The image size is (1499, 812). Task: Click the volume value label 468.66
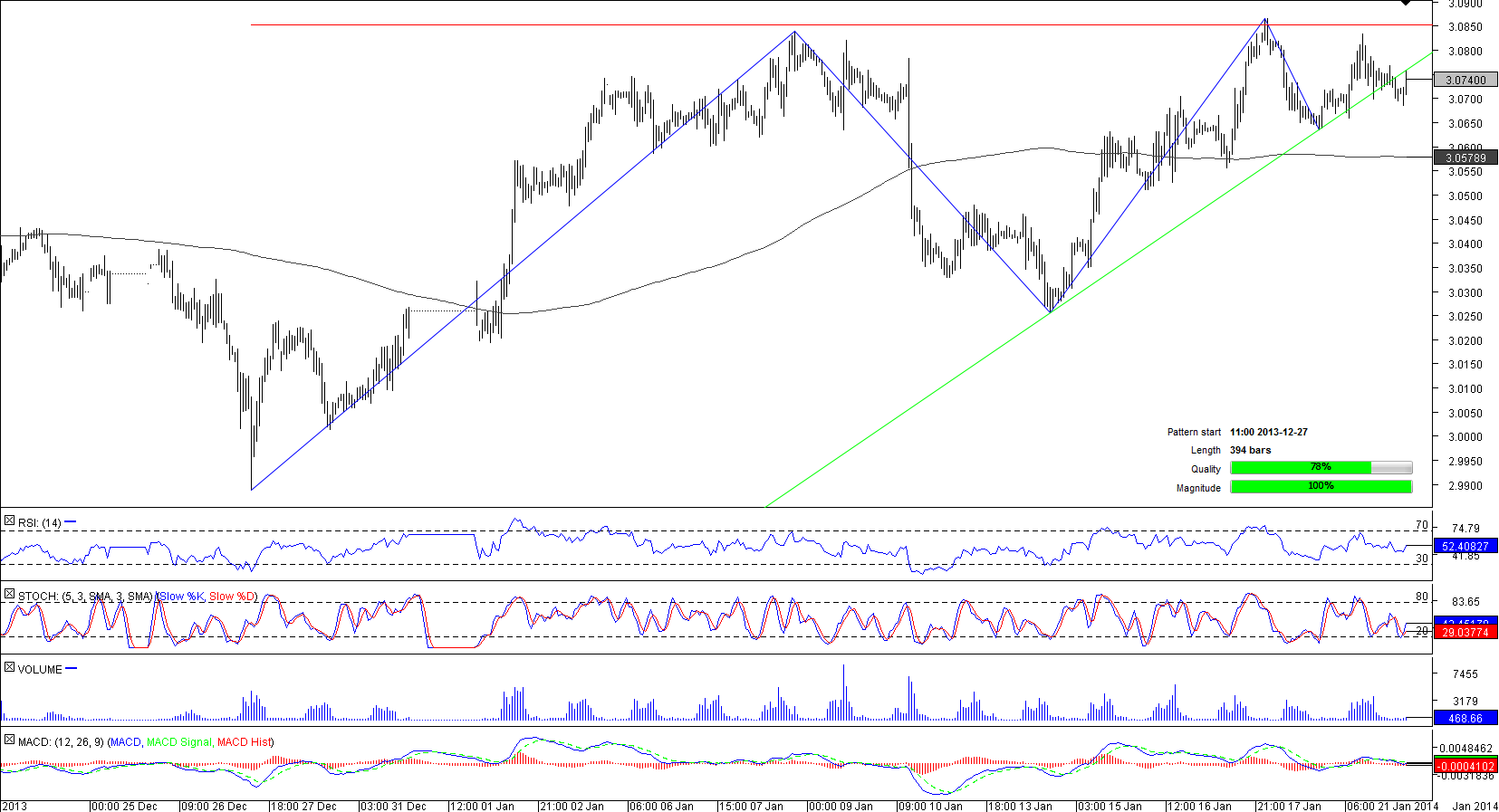pyautogui.click(x=1465, y=719)
